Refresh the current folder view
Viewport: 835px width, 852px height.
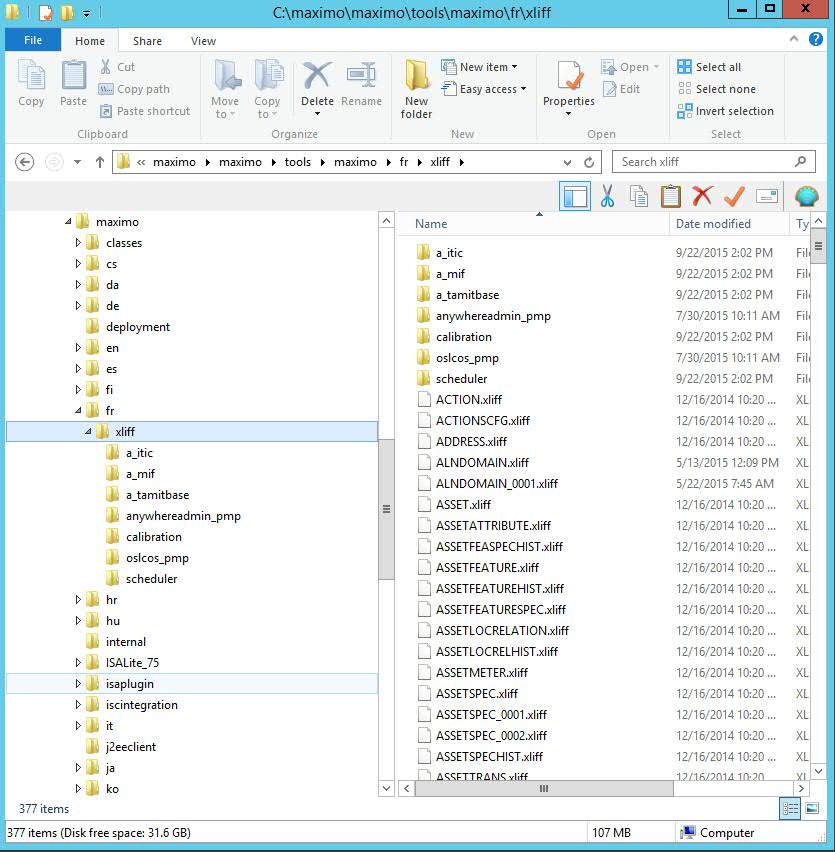pyautogui.click(x=589, y=162)
